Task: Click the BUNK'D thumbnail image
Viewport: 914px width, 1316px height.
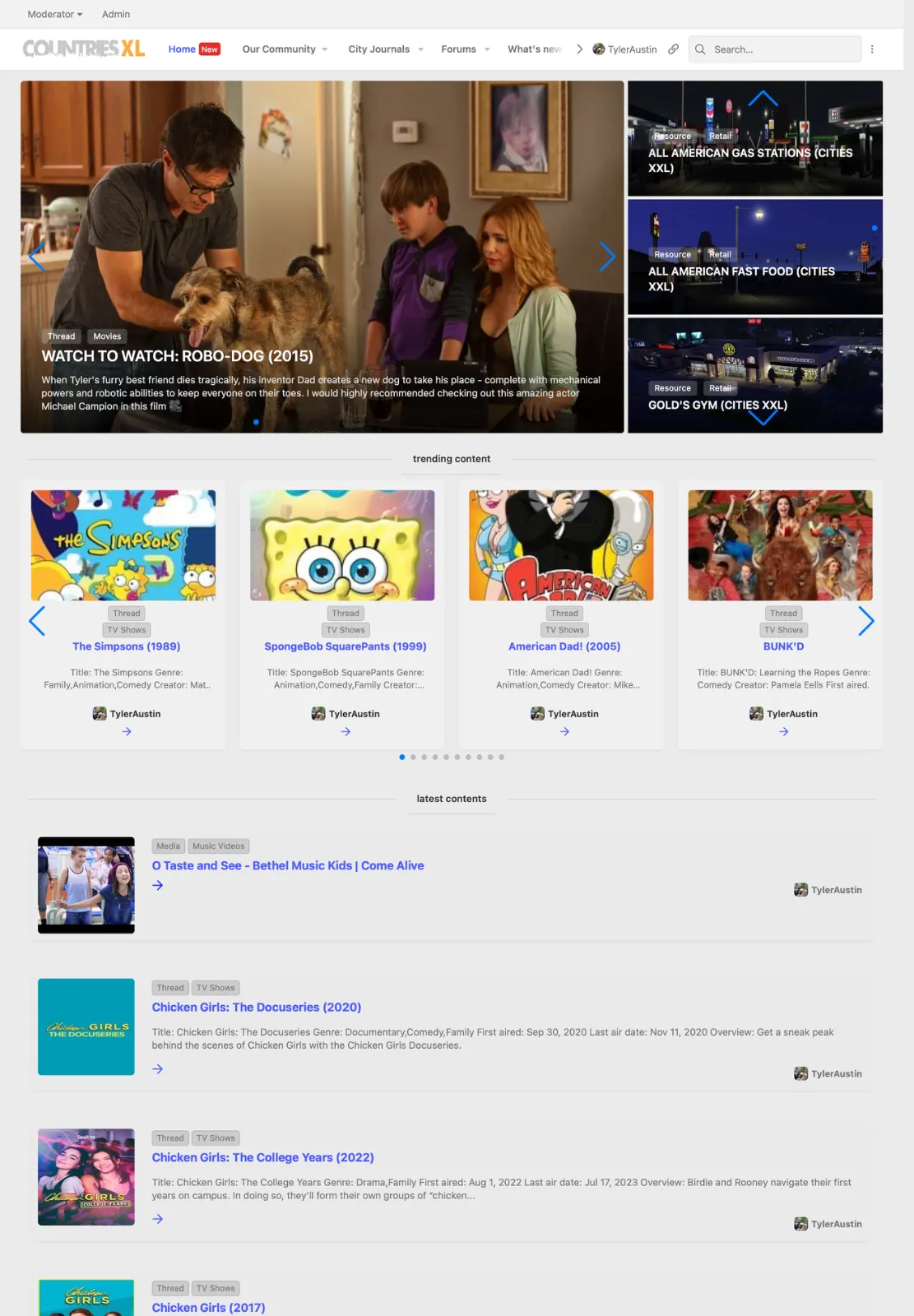Action: point(780,545)
